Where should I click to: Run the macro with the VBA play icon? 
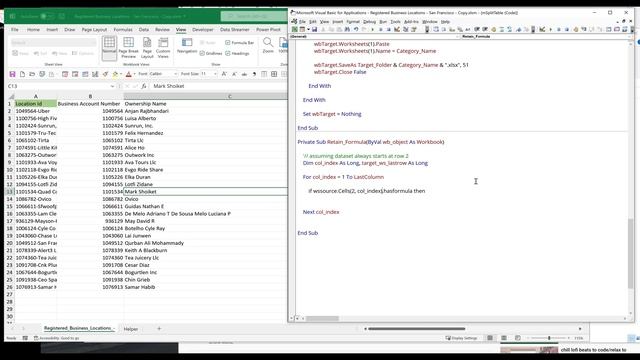372,29
